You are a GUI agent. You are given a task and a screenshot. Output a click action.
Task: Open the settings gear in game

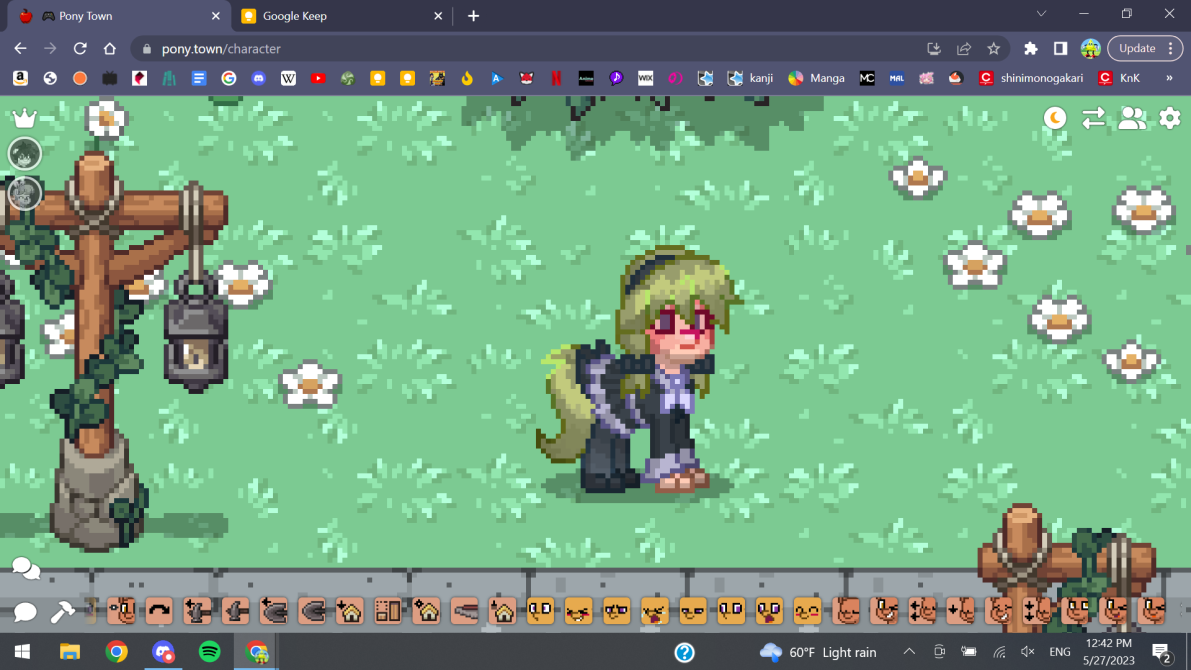click(x=1169, y=118)
